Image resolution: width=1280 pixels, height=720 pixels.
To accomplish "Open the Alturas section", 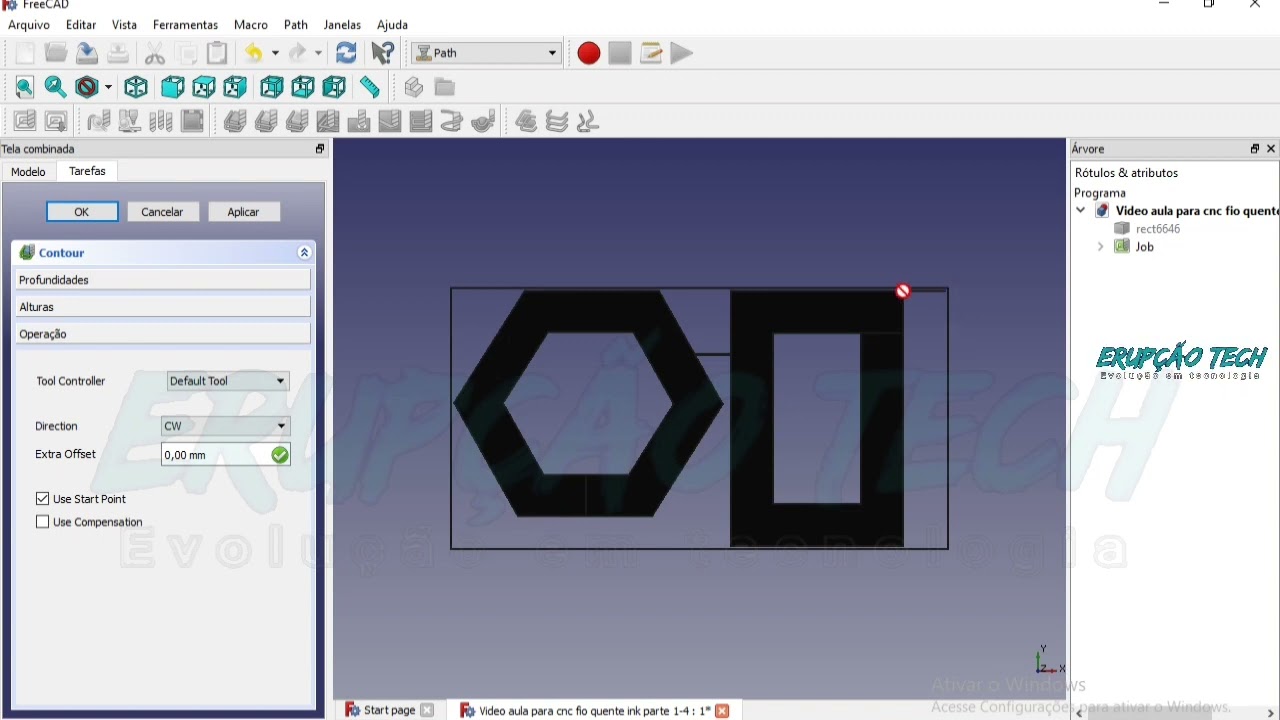I will pyautogui.click(x=162, y=307).
